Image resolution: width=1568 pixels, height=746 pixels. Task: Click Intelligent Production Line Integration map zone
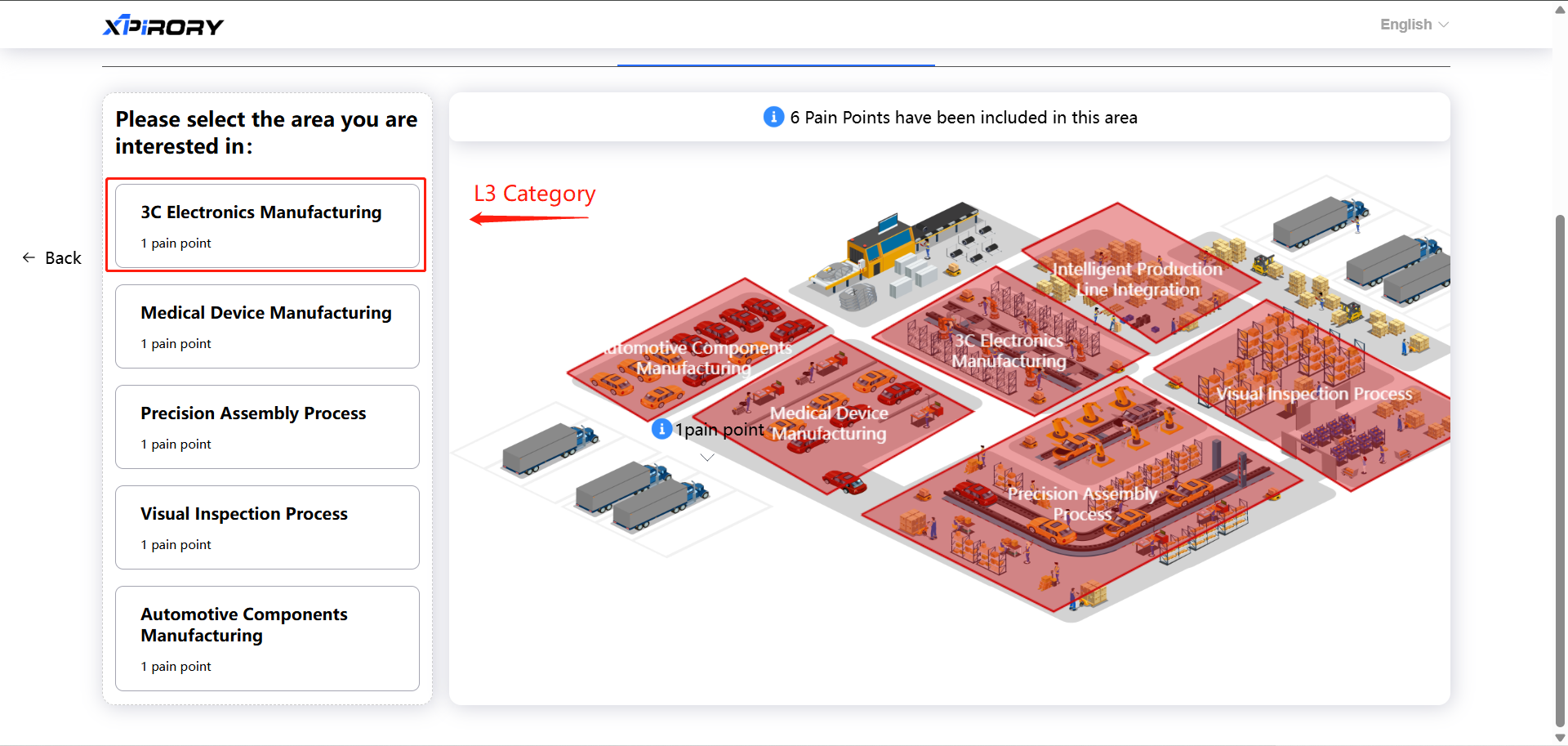[x=1137, y=279]
